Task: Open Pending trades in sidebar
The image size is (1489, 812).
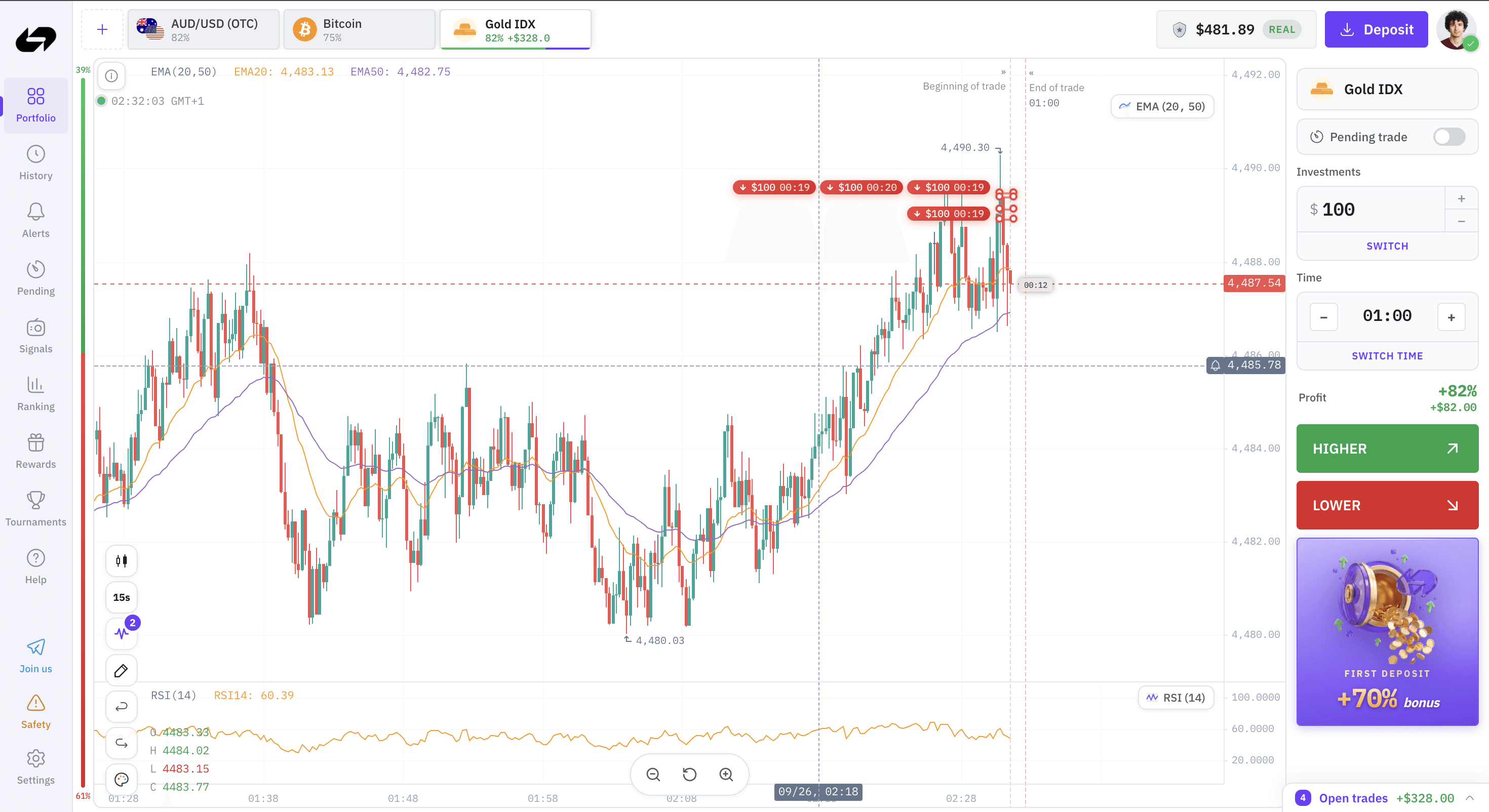Action: [36, 278]
